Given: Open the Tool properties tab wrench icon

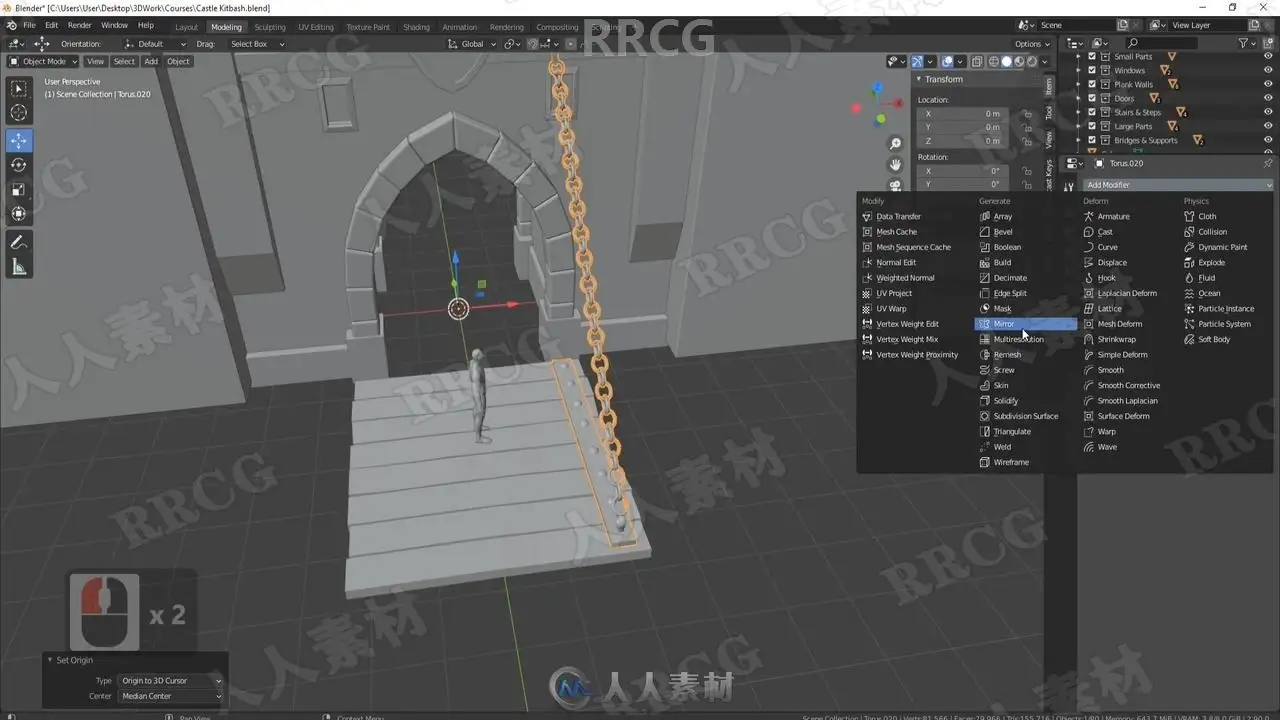Looking at the screenshot, I should click(x=1069, y=185).
